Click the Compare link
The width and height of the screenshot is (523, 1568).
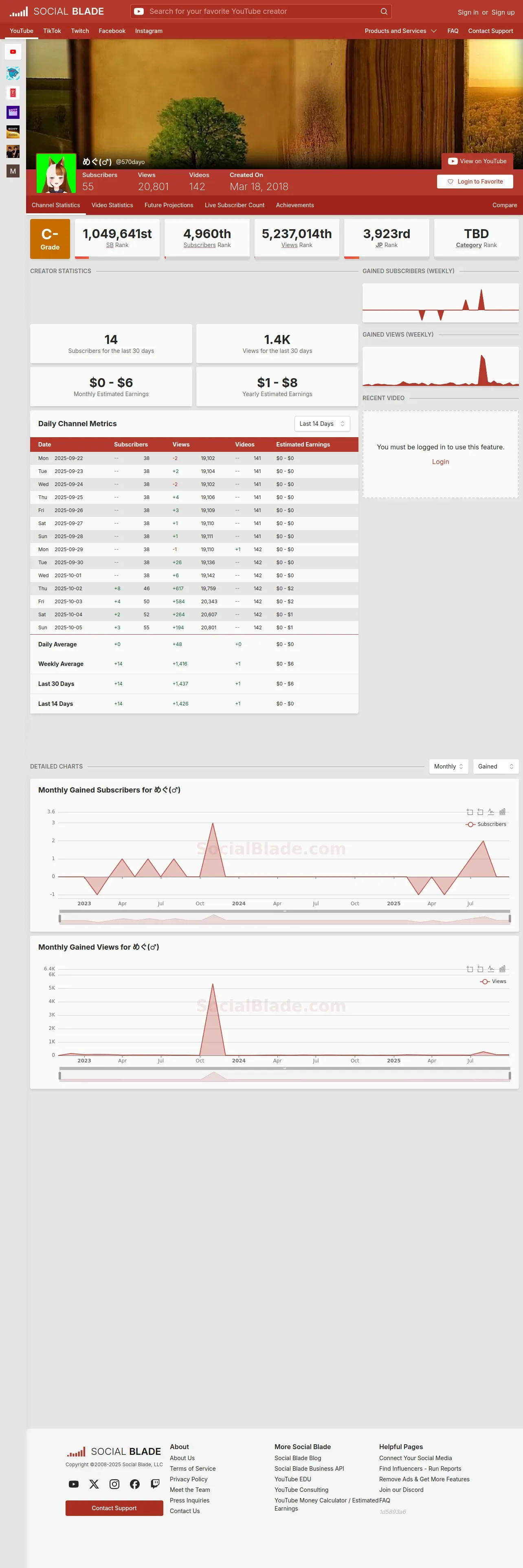point(505,205)
